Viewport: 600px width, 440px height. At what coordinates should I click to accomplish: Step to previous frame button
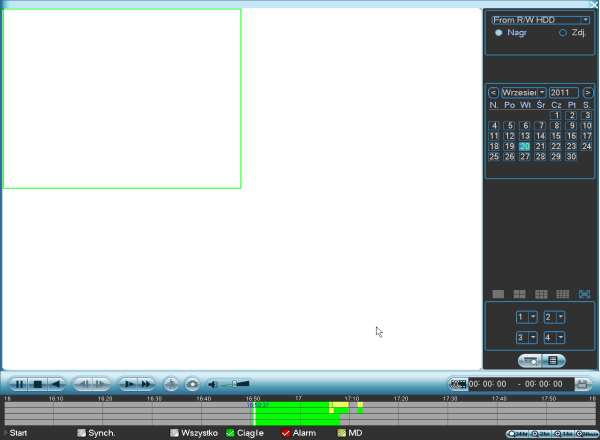tap(84, 384)
